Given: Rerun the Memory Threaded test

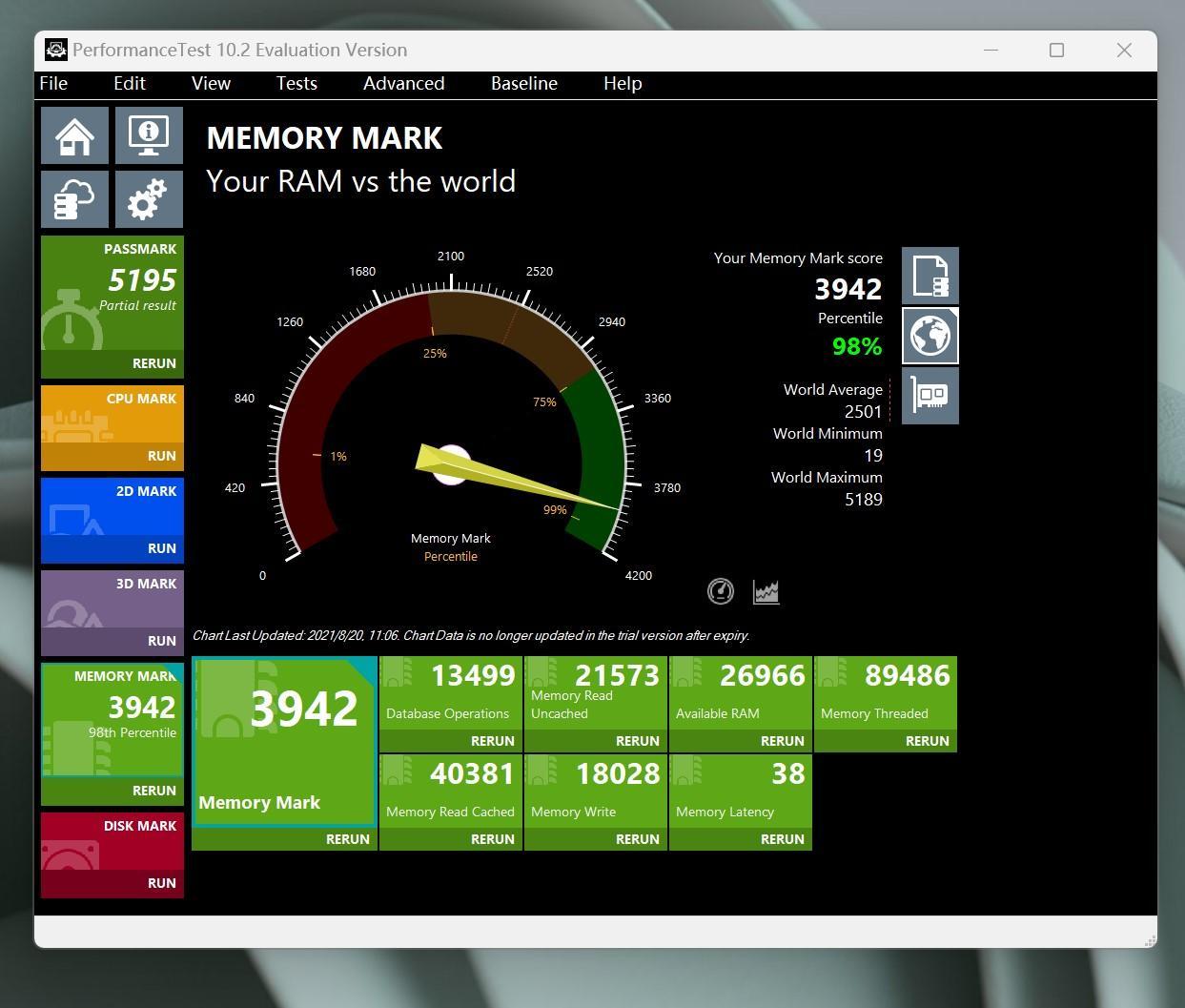Looking at the screenshot, I should click(x=927, y=741).
